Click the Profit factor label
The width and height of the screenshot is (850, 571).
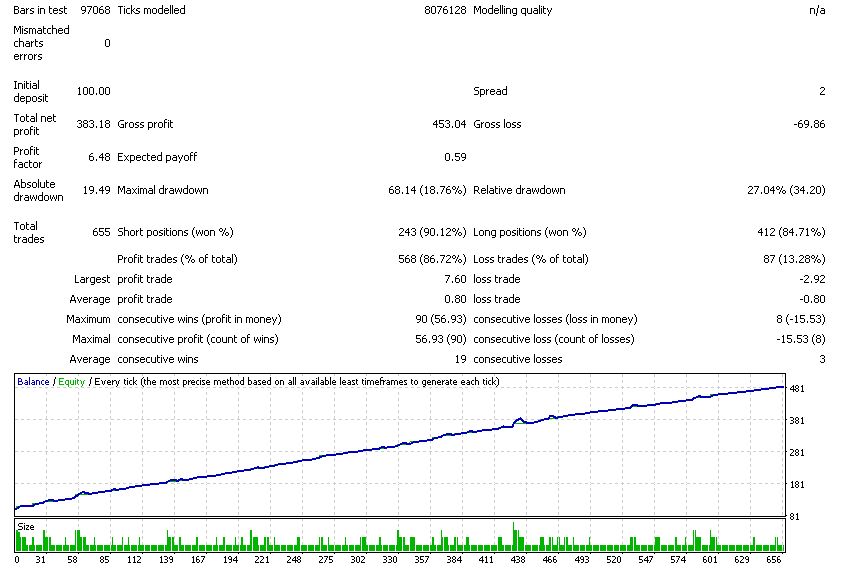coord(27,157)
